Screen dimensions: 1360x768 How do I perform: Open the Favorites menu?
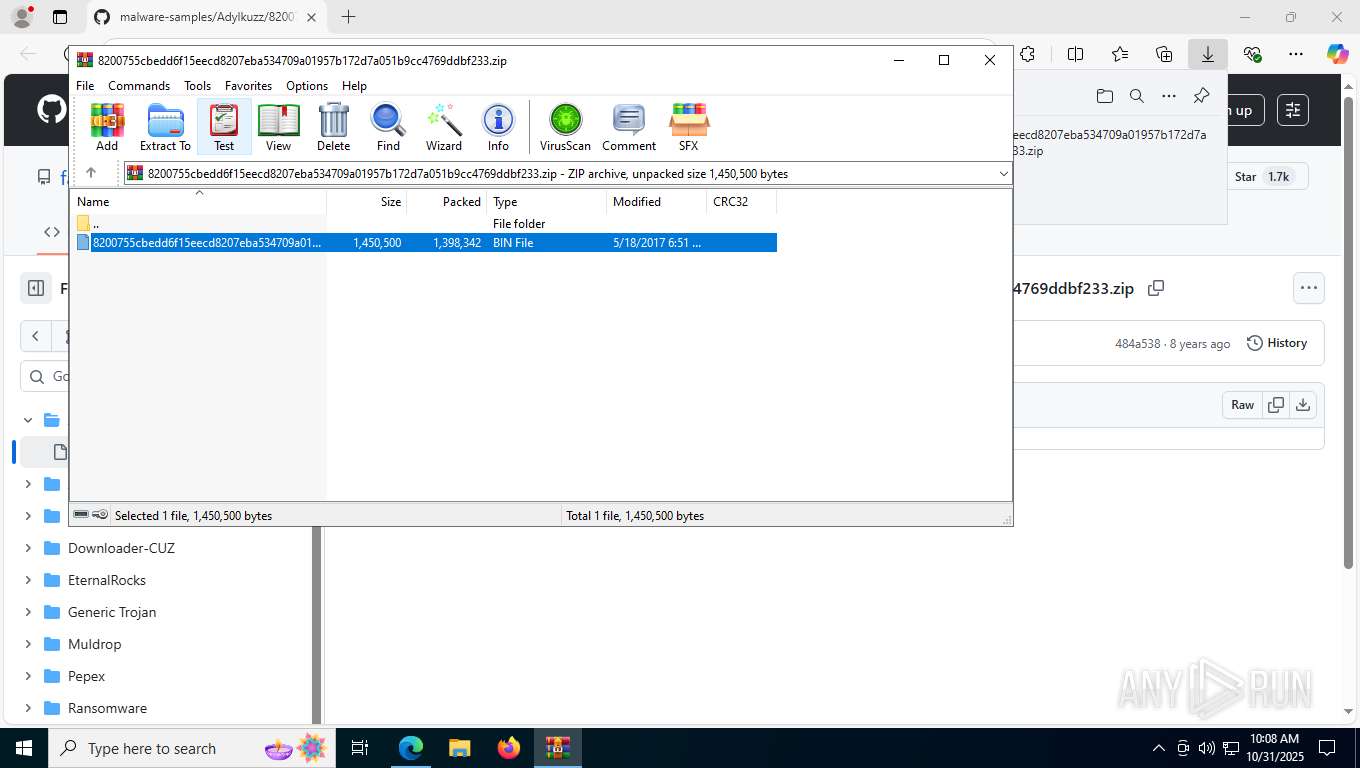(x=248, y=86)
